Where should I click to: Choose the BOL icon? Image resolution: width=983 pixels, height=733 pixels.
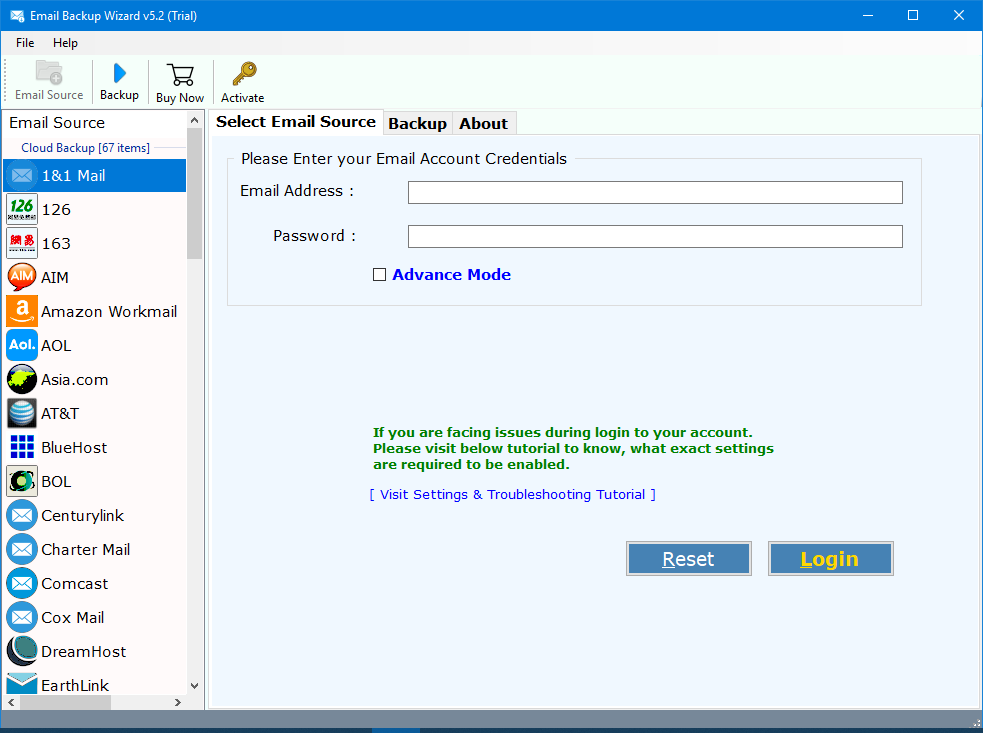(x=22, y=482)
